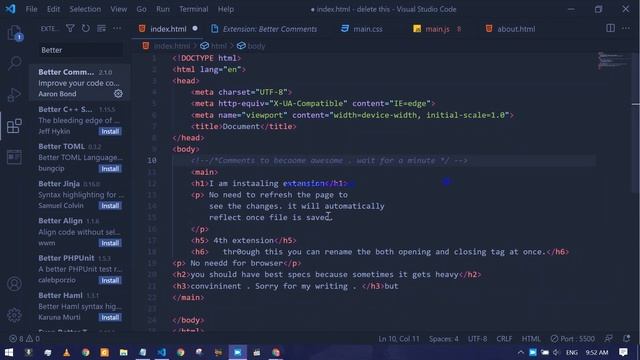This screenshot has height=360, width=640.
Task: Change encoding via UTF-8 status item
Action: pyautogui.click(x=478, y=339)
